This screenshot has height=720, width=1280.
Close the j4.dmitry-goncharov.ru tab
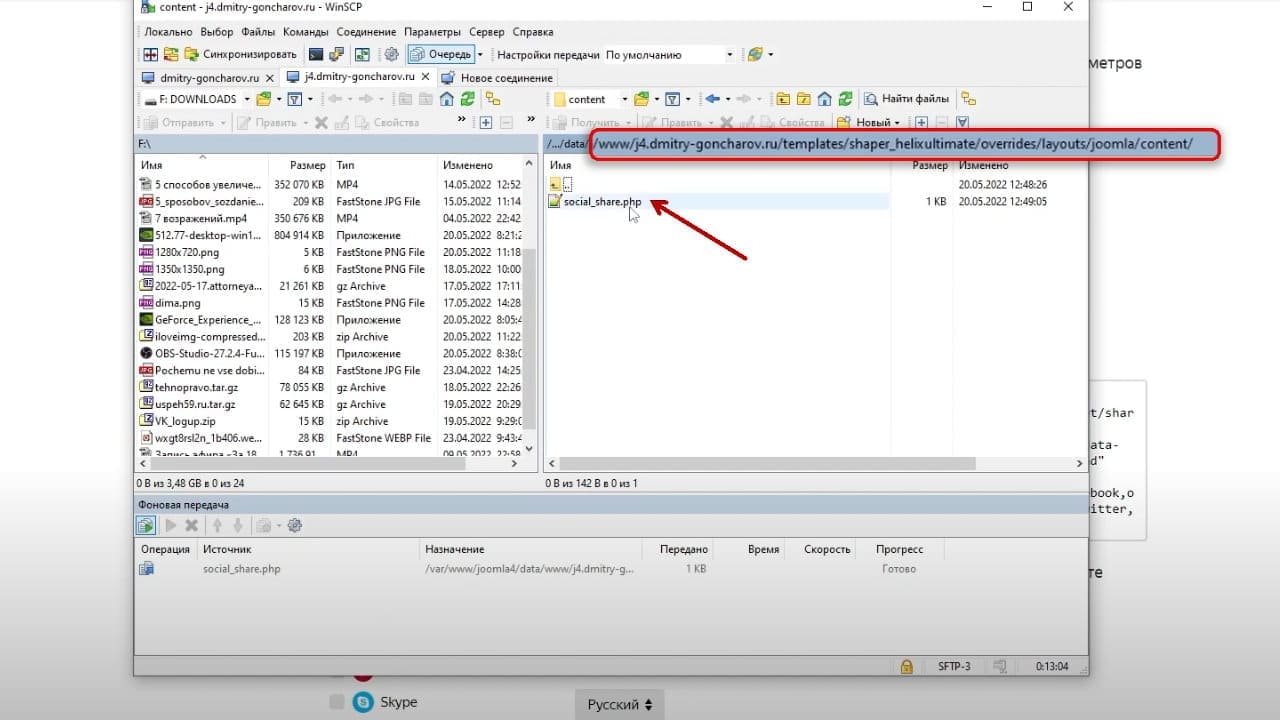tap(425, 77)
